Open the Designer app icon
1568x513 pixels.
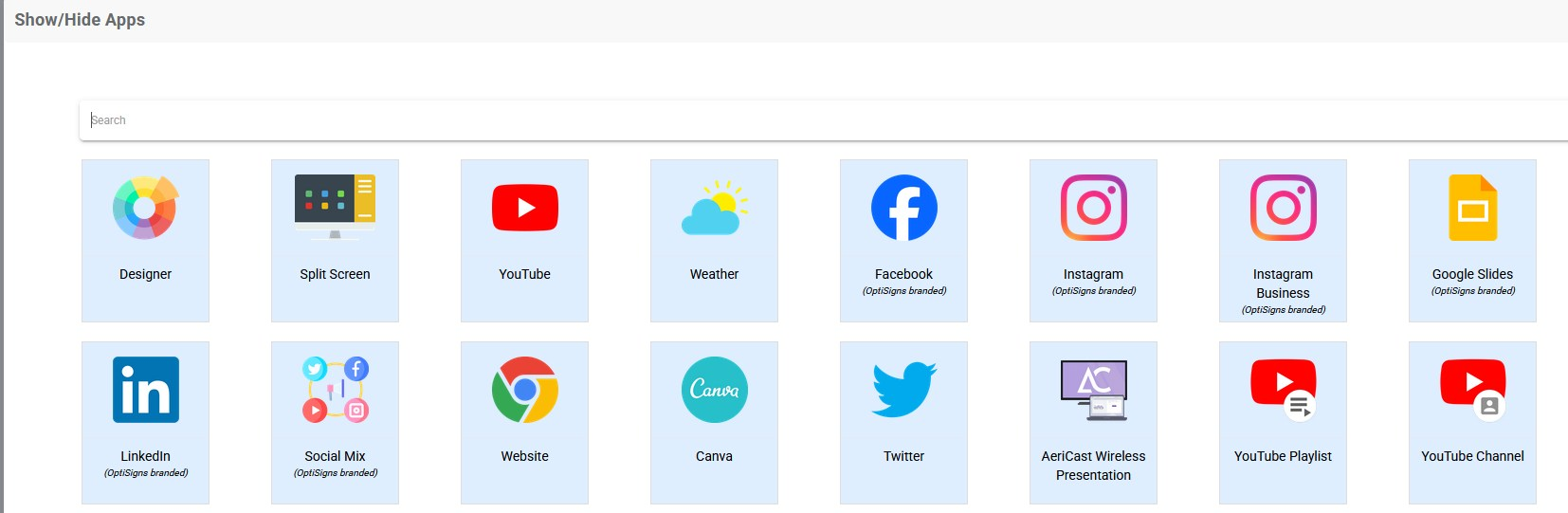pyautogui.click(x=145, y=208)
